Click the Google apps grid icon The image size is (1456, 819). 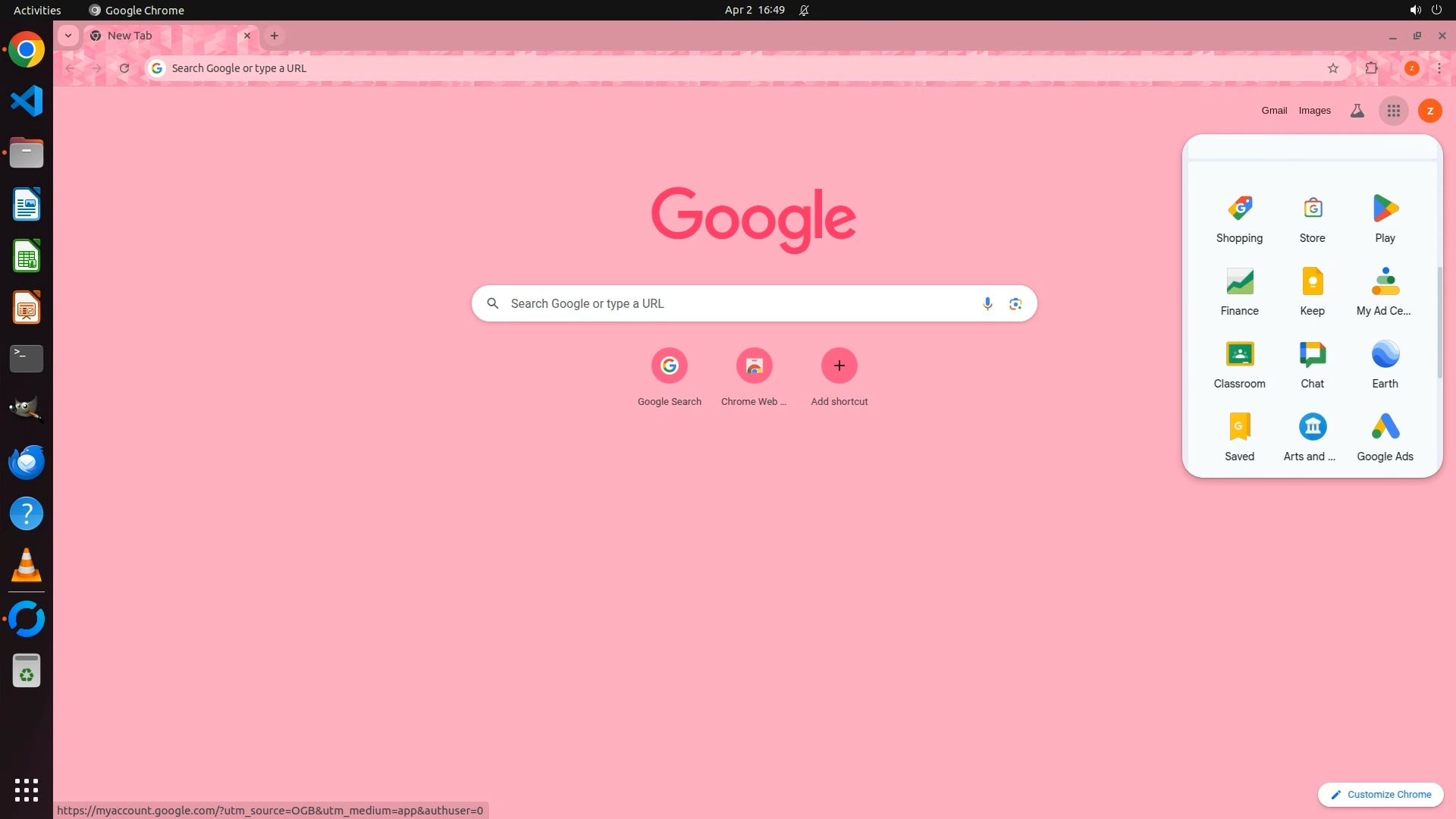1393,111
